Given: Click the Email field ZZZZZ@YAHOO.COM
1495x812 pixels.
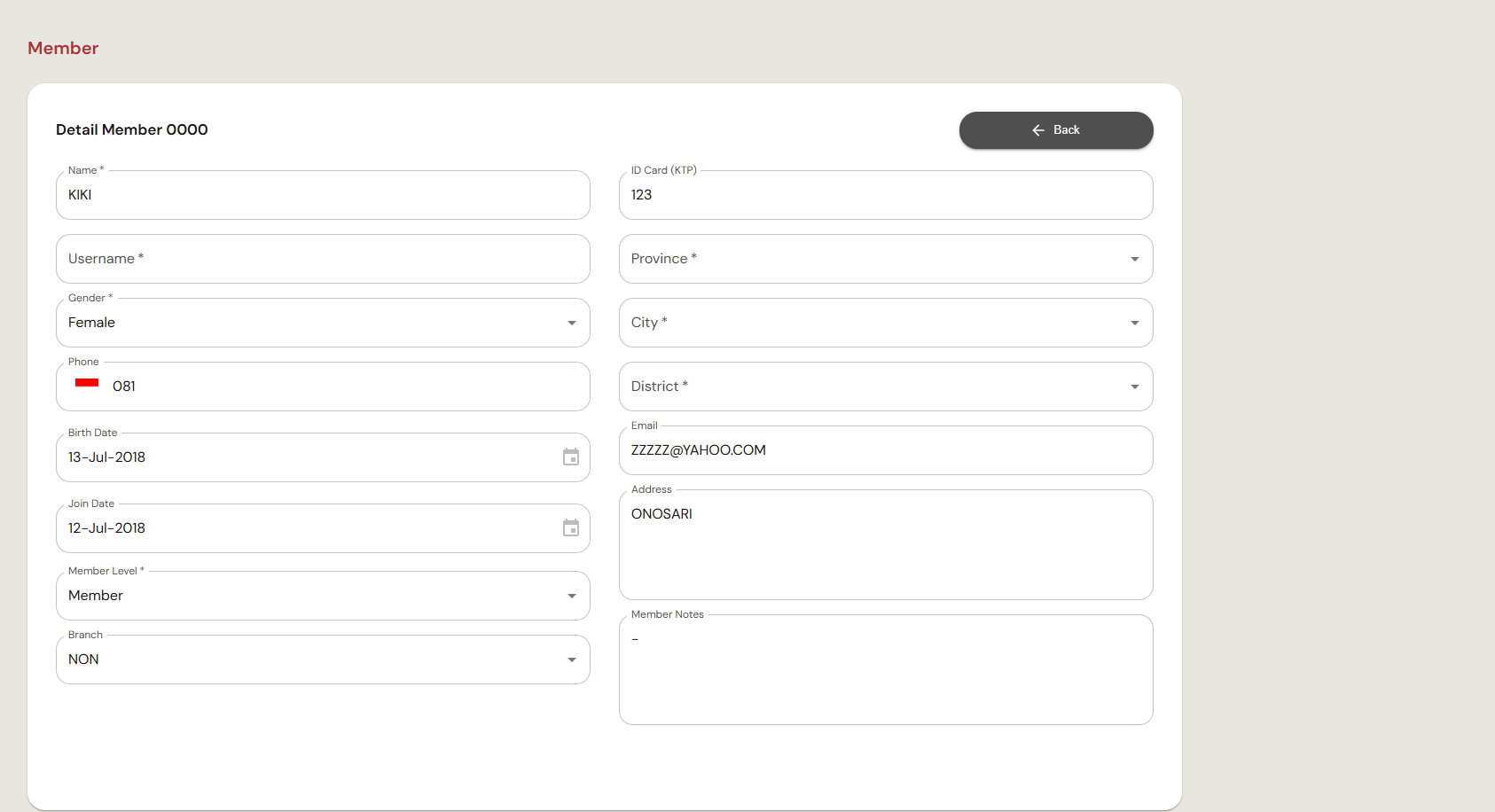Looking at the screenshot, I should tap(886, 450).
